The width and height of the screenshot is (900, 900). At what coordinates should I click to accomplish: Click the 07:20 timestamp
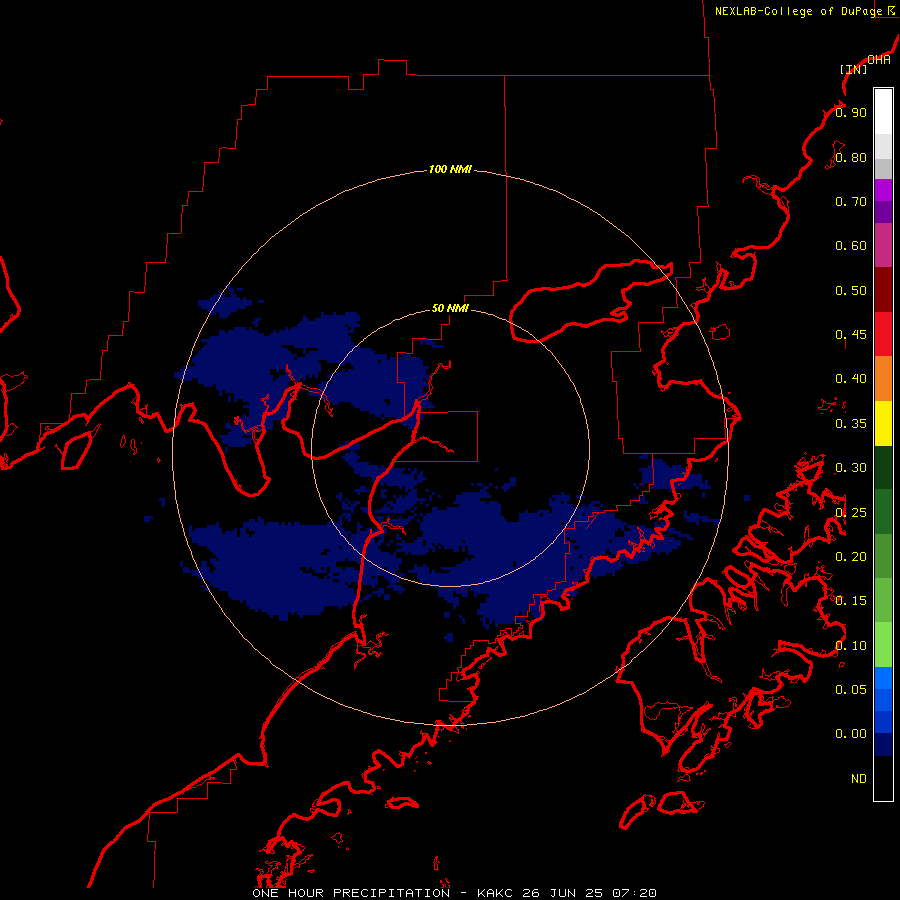634,893
